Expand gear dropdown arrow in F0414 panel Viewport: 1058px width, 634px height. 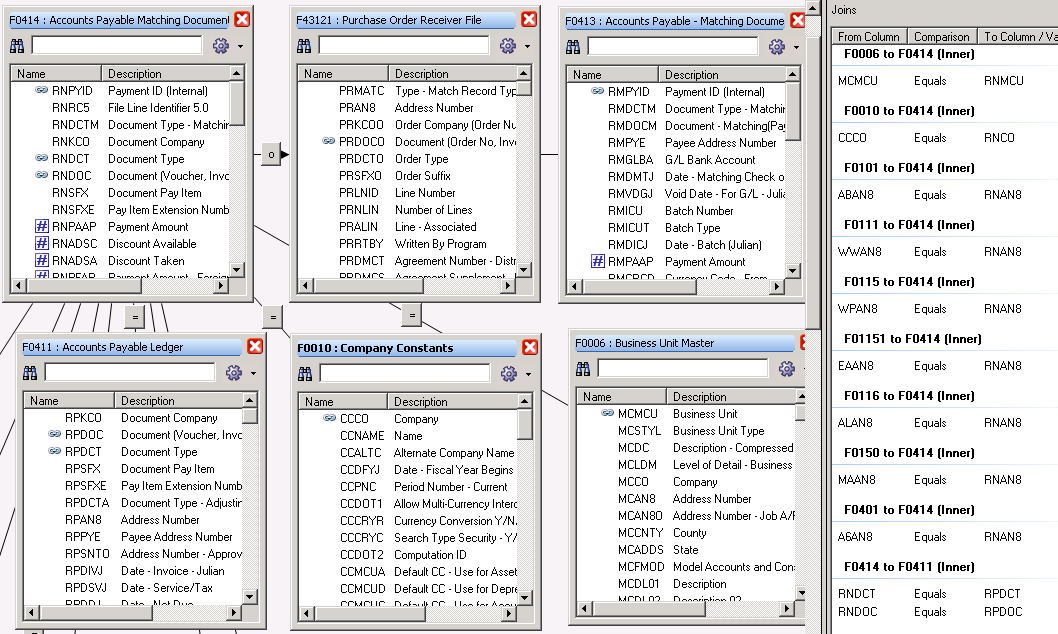[x=240, y=47]
